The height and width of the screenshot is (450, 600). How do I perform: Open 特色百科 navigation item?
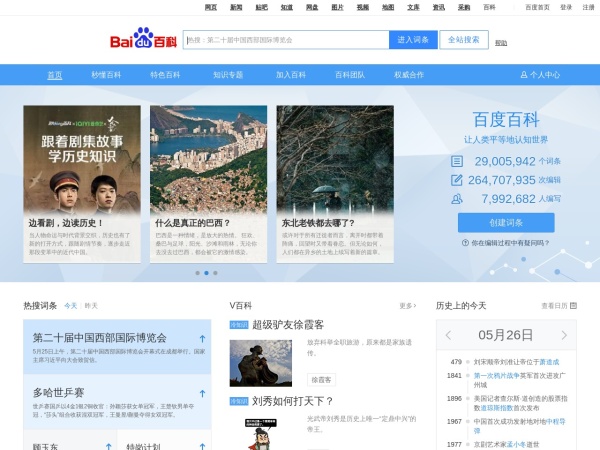click(x=165, y=75)
